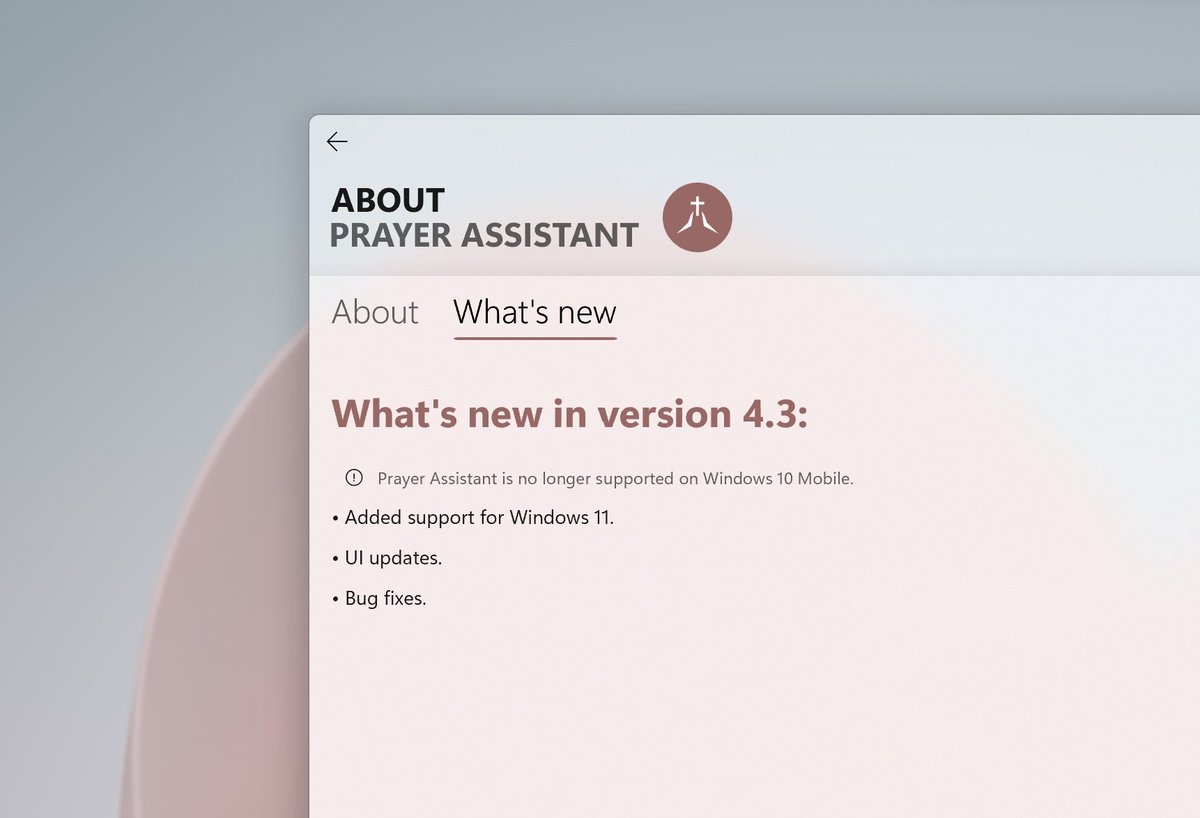Click the exclamation info icon
The width and height of the screenshot is (1200, 818).
[354, 477]
